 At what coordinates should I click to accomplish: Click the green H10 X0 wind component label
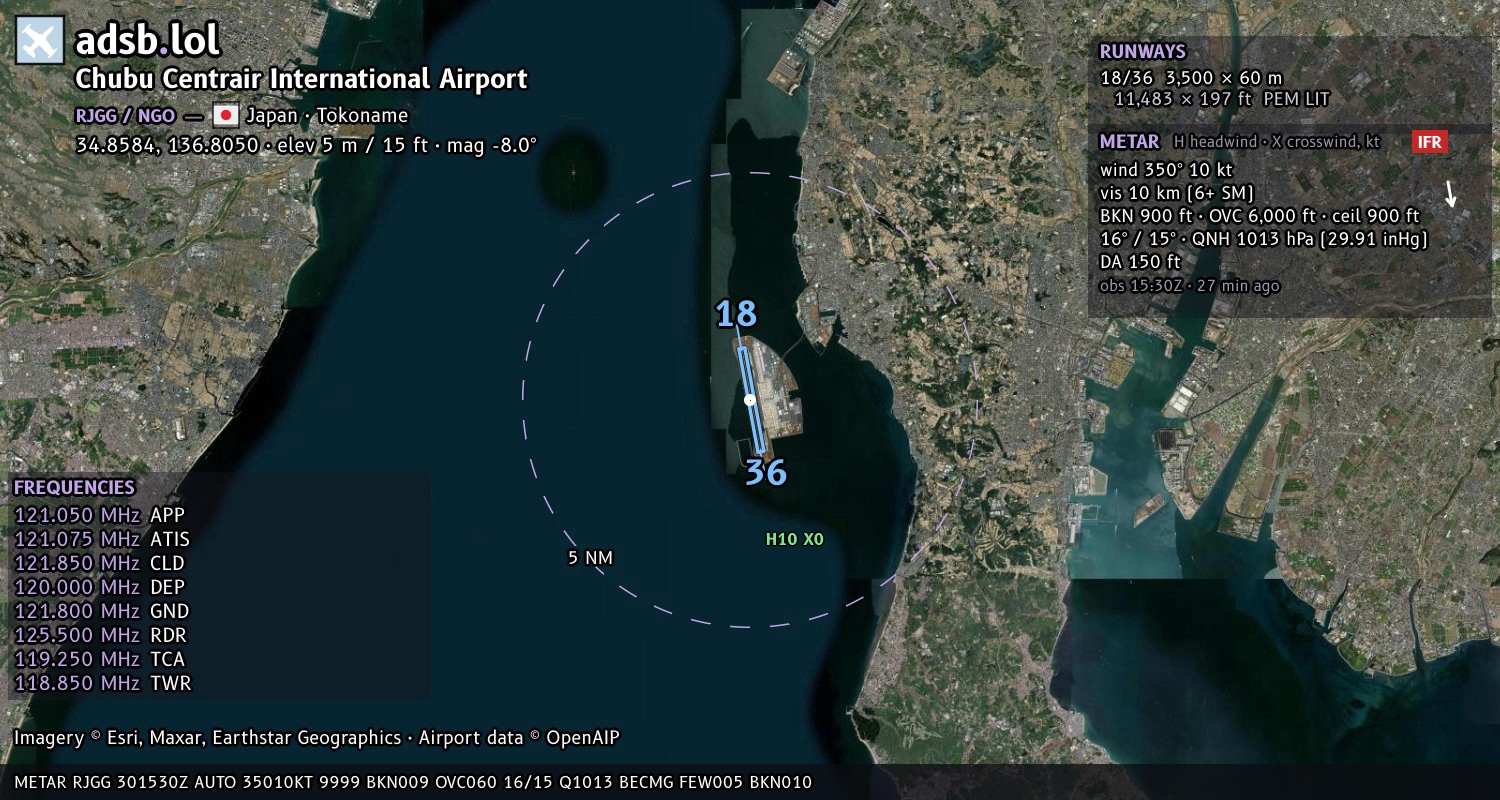tap(794, 539)
